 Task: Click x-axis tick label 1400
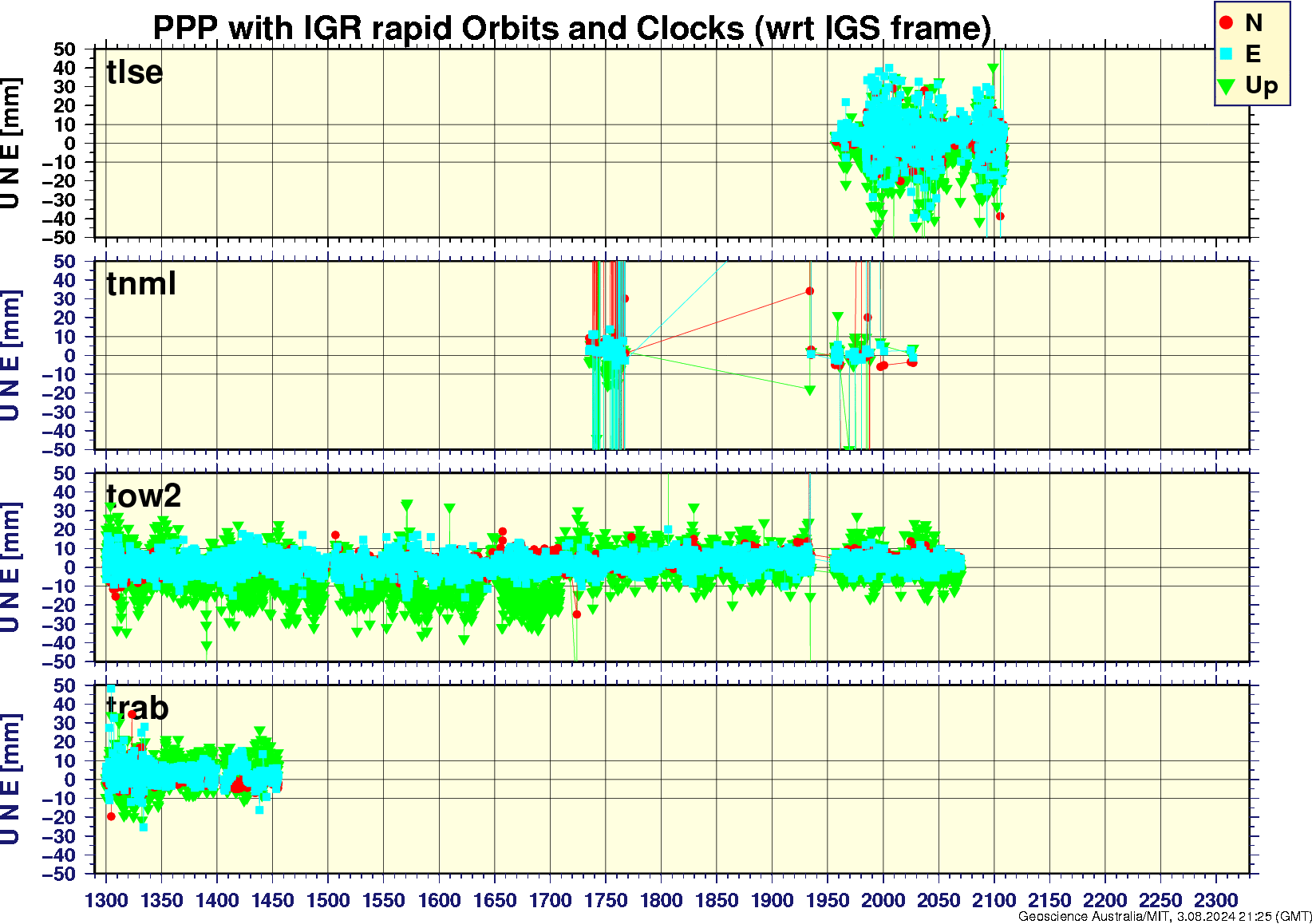pos(217,900)
